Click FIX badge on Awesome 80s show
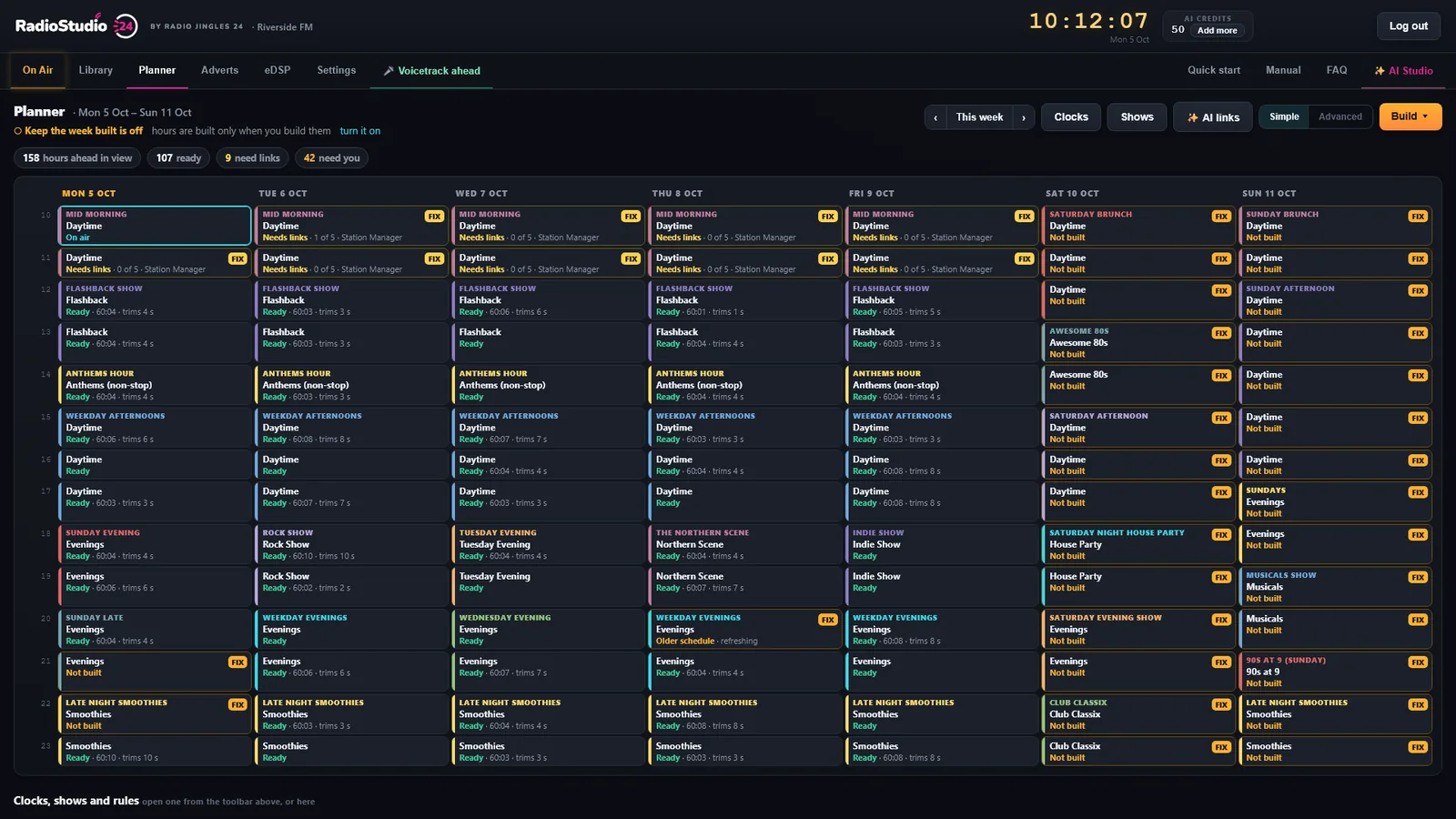 point(1221,333)
